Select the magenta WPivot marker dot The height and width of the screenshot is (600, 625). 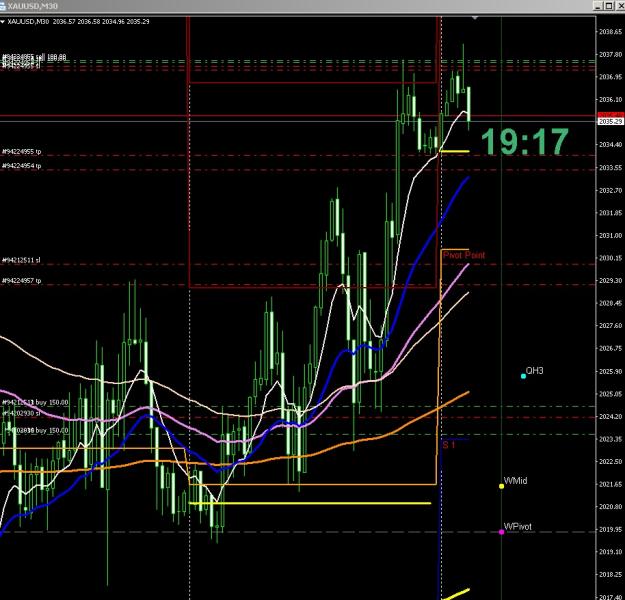(501, 532)
